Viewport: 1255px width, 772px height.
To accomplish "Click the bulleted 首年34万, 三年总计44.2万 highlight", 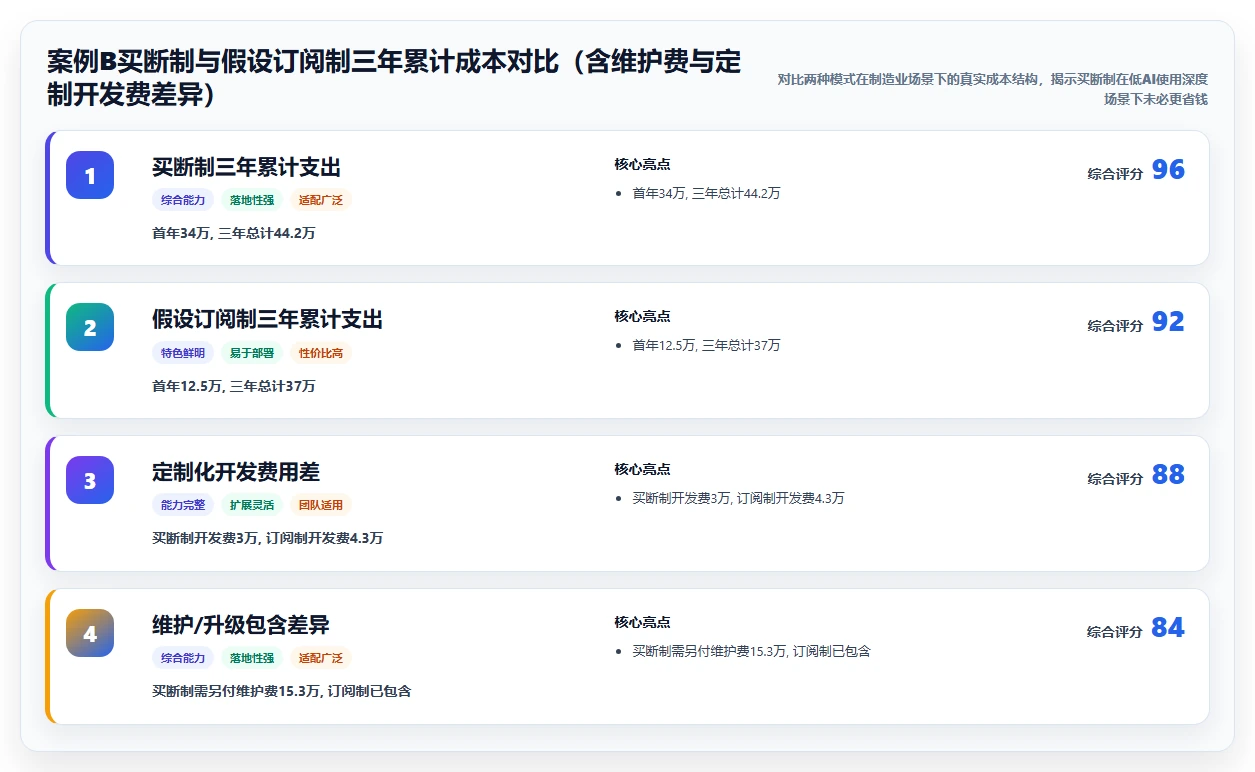I will pos(706,193).
